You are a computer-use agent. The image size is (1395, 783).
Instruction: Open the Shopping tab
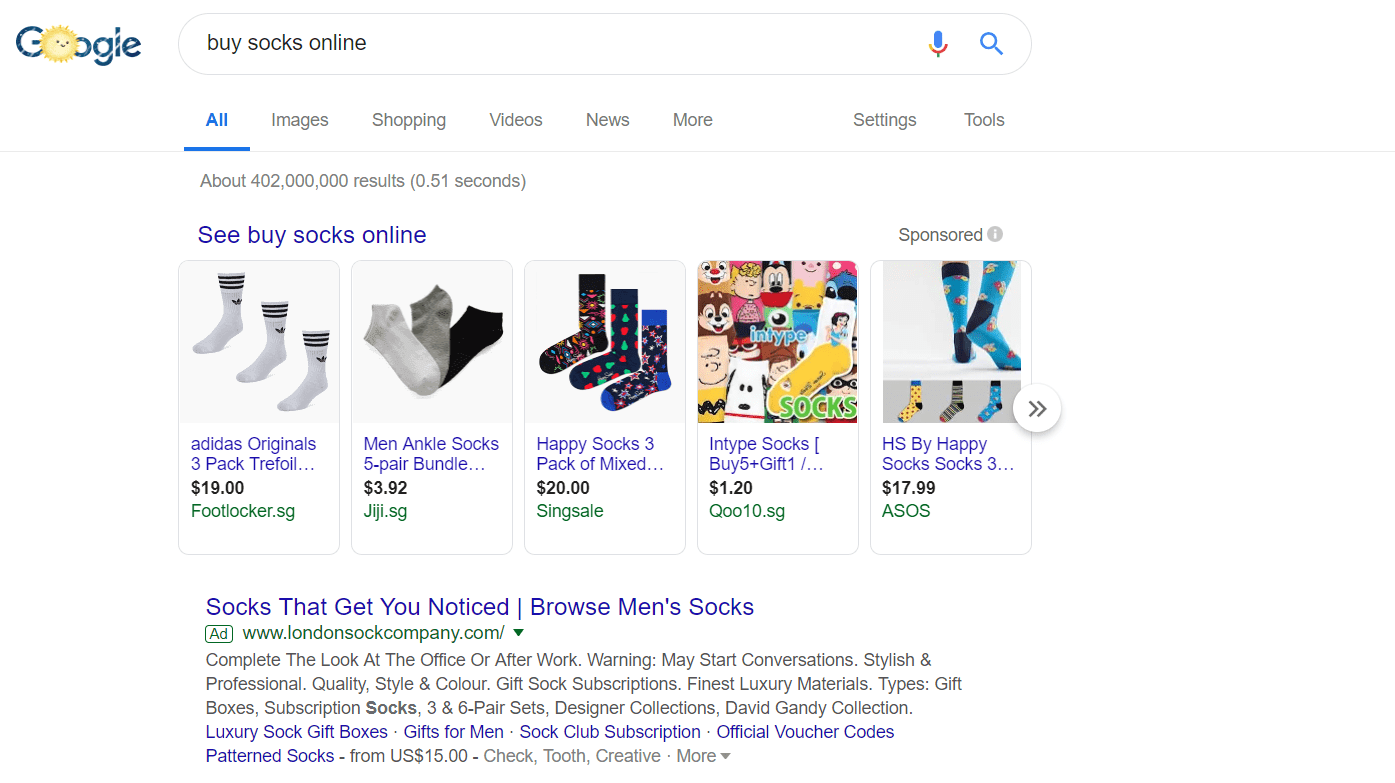coord(409,120)
